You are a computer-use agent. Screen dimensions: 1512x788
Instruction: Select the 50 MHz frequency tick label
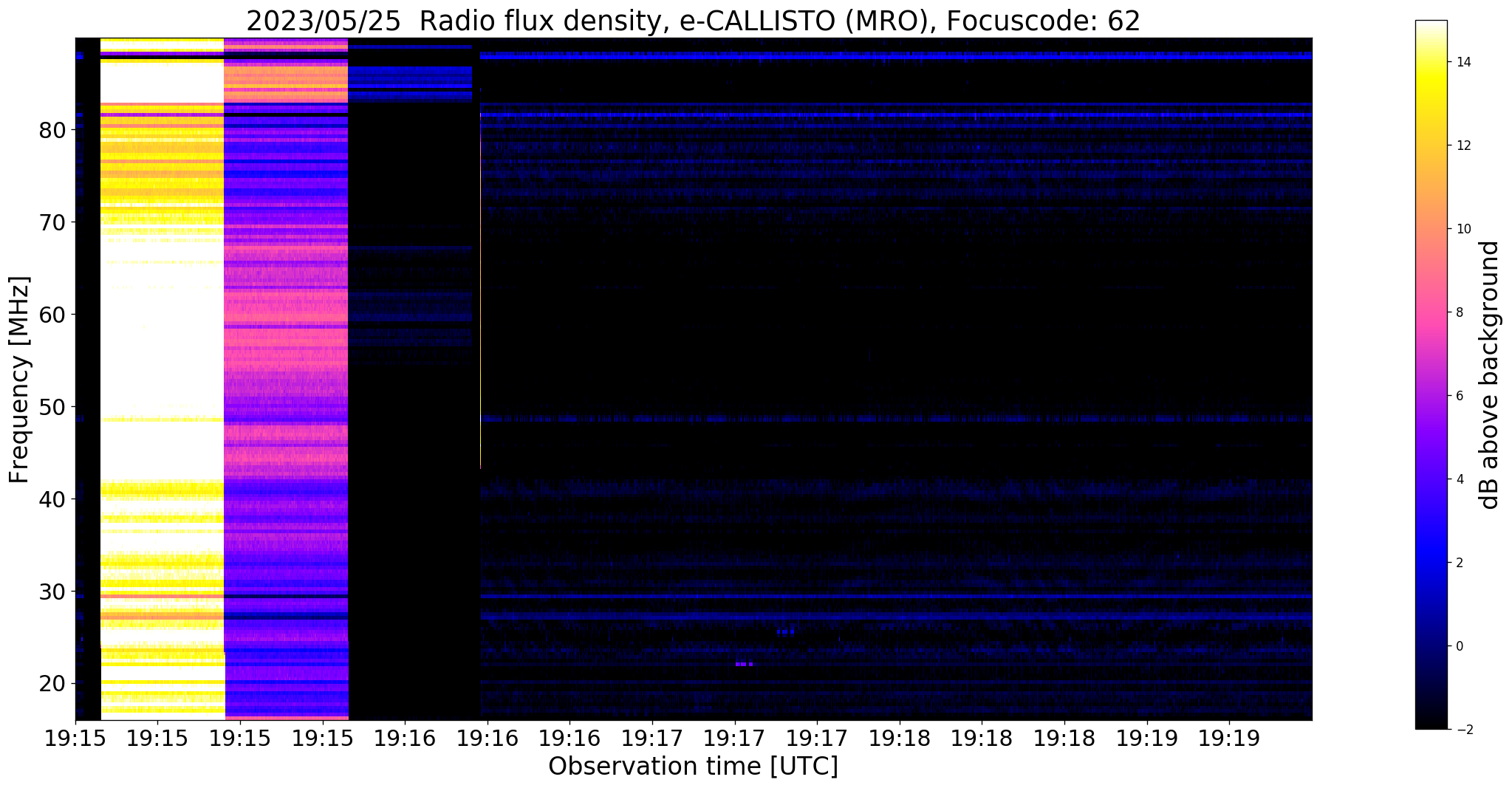click(x=52, y=408)
